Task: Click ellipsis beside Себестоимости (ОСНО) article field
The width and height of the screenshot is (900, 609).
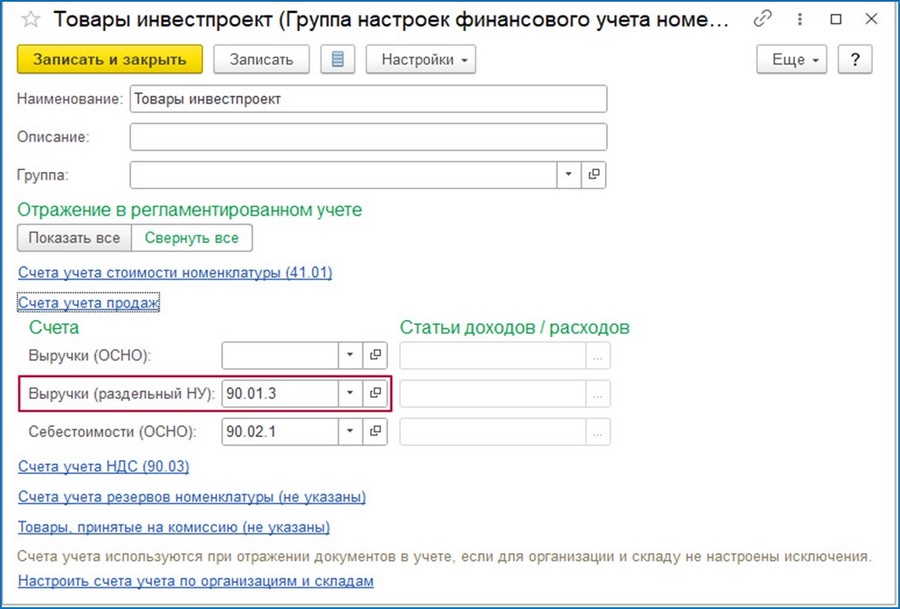Action: [x=598, y=432]
